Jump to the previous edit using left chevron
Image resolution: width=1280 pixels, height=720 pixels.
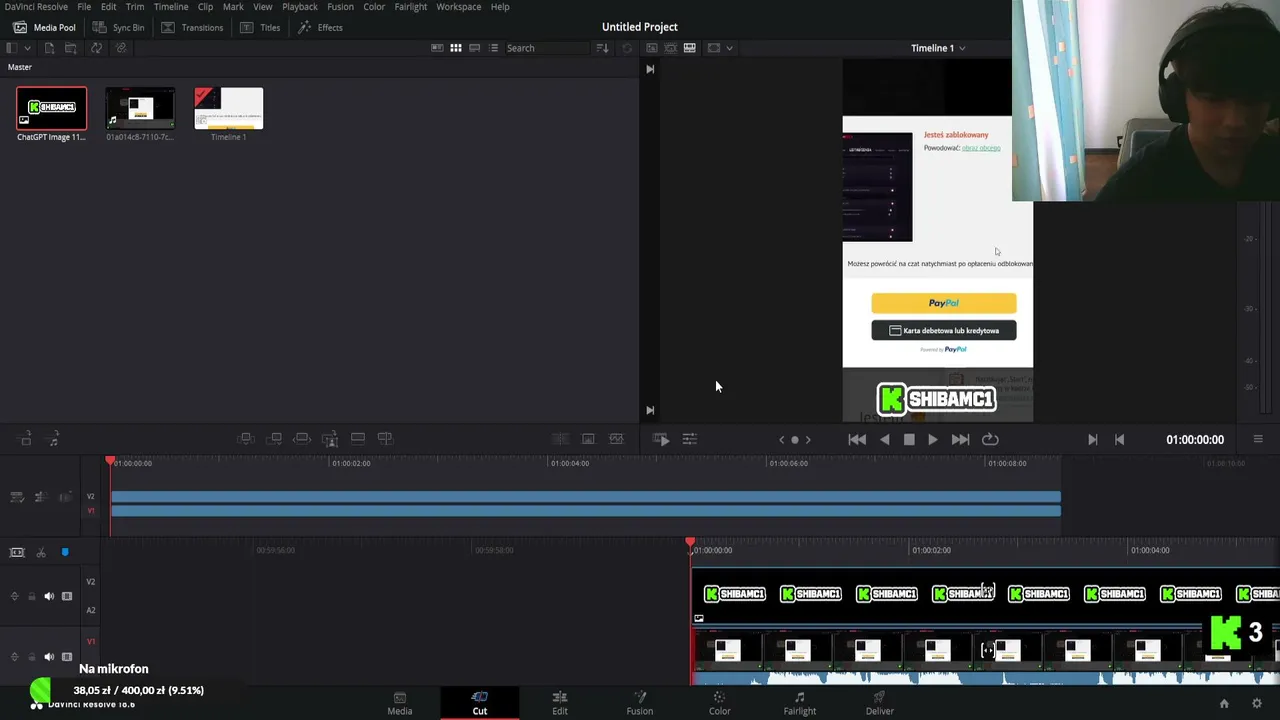point(782,439)
